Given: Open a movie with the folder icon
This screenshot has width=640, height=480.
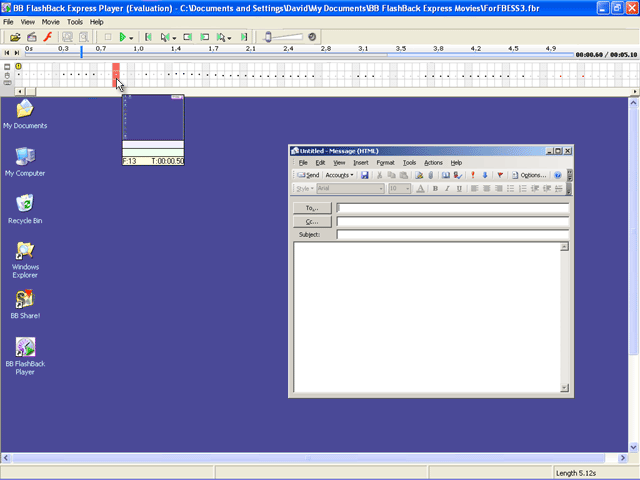Looking at the screenshot, I should point(15,37).
